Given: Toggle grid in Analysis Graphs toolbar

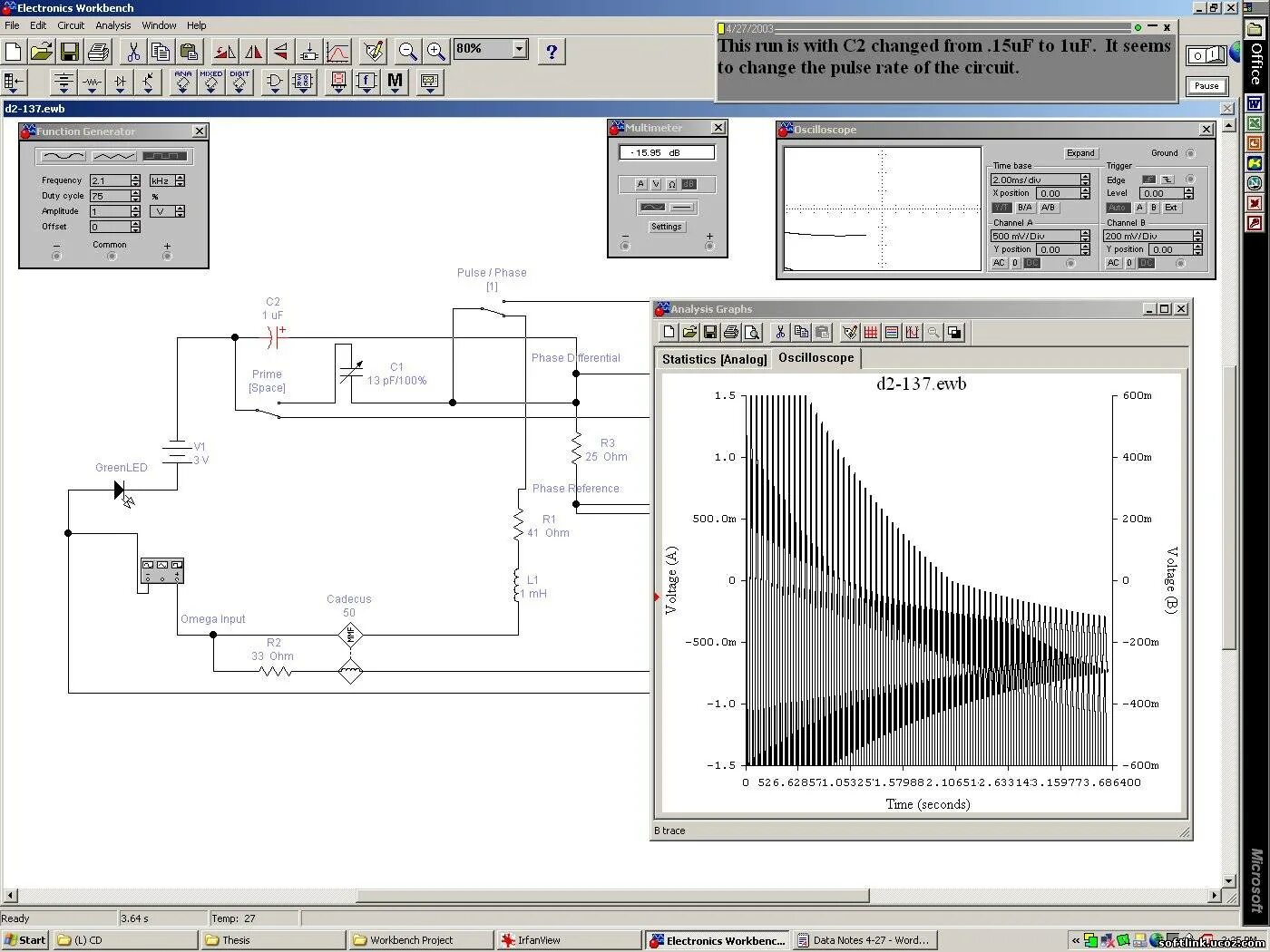Looking at the screenshot, I should pyautogui.click(x=871, y=333).
